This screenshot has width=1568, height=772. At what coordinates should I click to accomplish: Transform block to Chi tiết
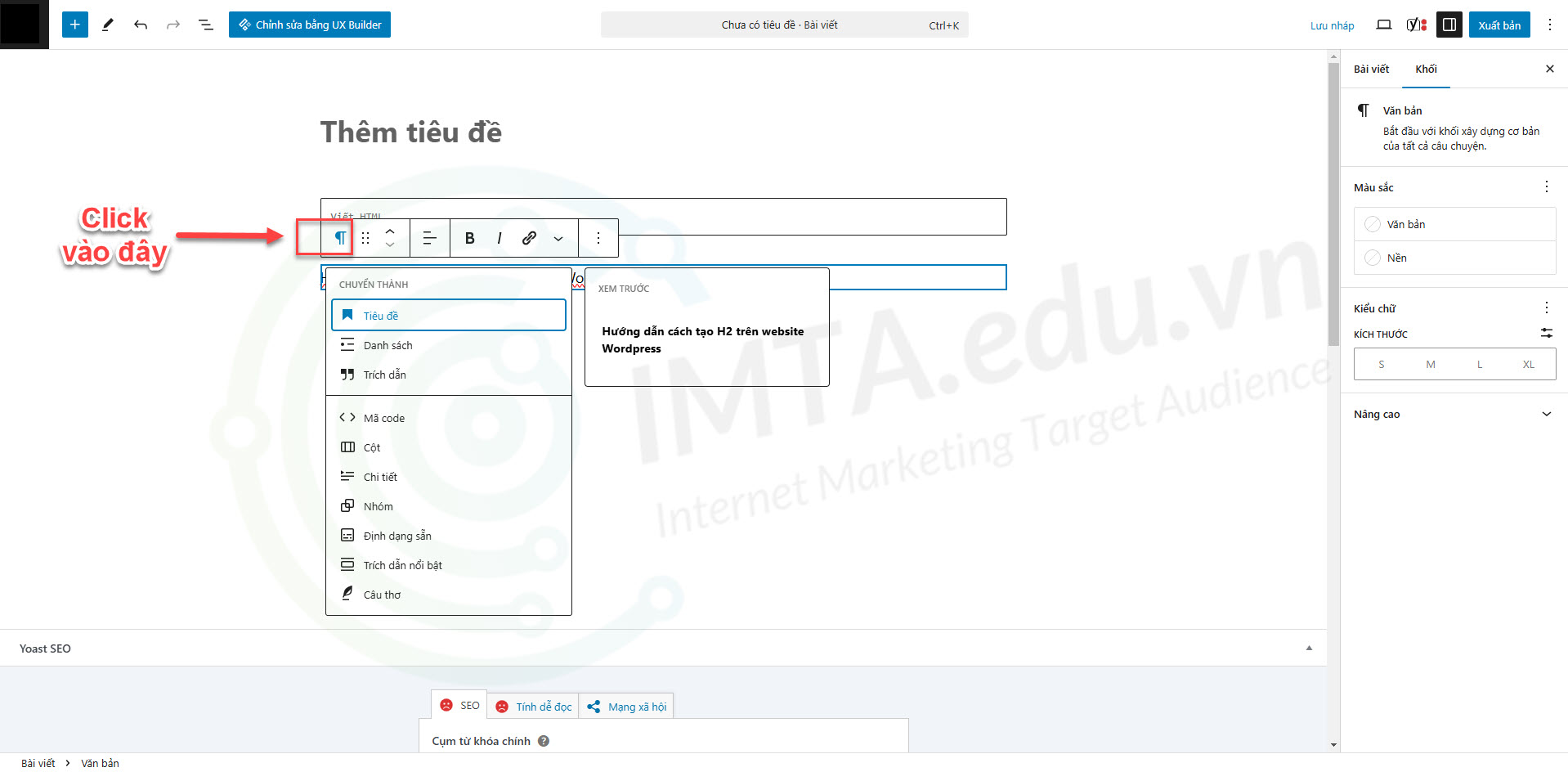click(x=449, y=477)
